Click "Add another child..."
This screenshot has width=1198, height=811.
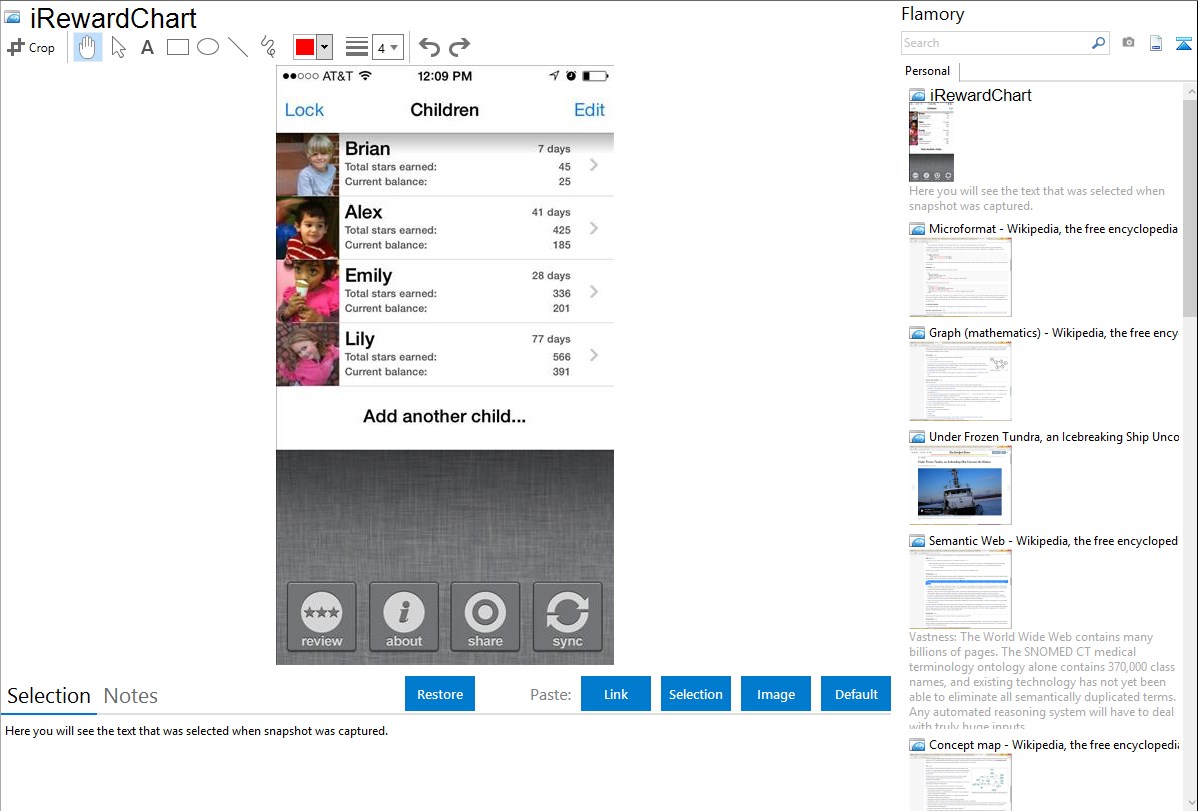point(445,417)
